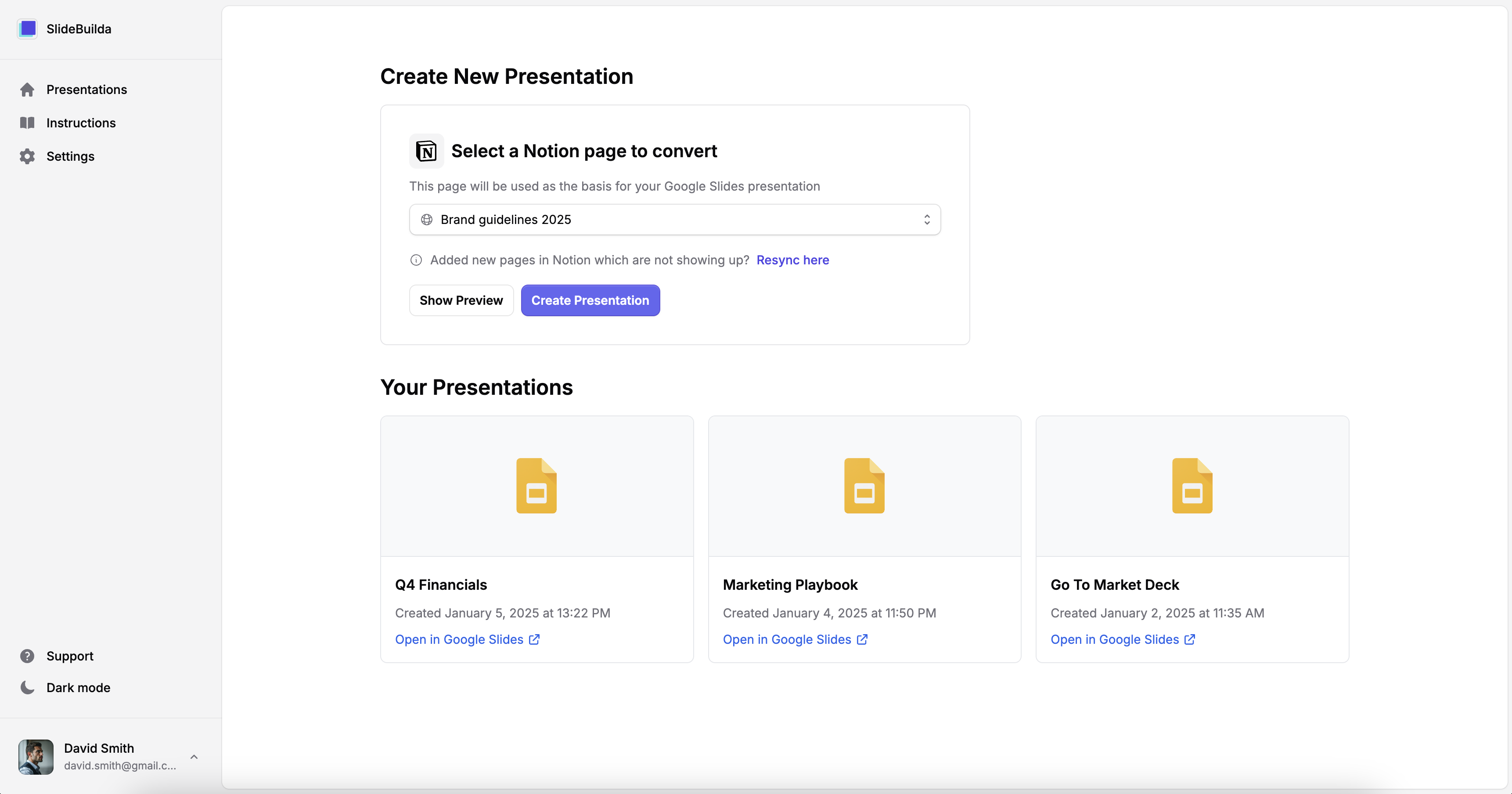Click the Instructions menu item
This screenshot has height=794, width=1512.
81,122
